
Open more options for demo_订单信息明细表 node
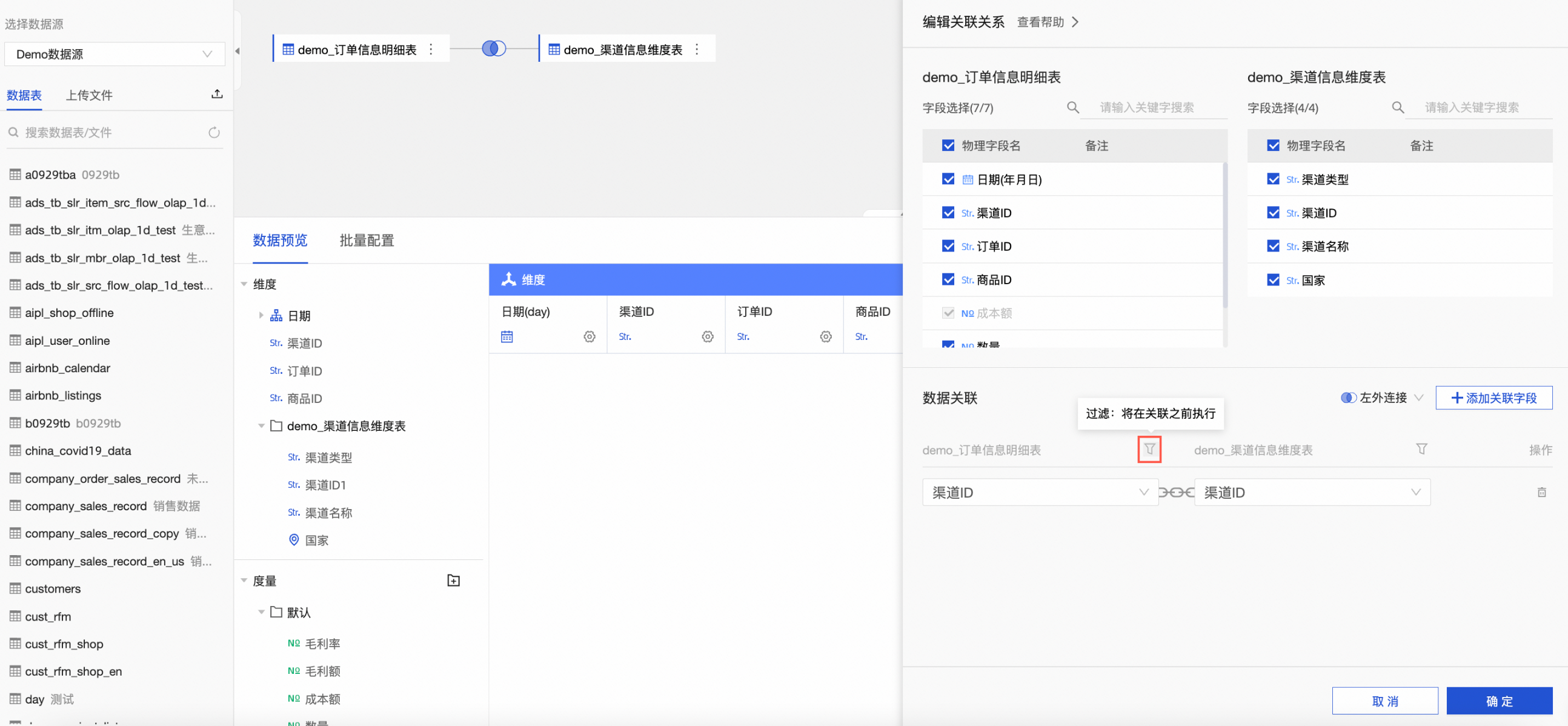(431, 49)
